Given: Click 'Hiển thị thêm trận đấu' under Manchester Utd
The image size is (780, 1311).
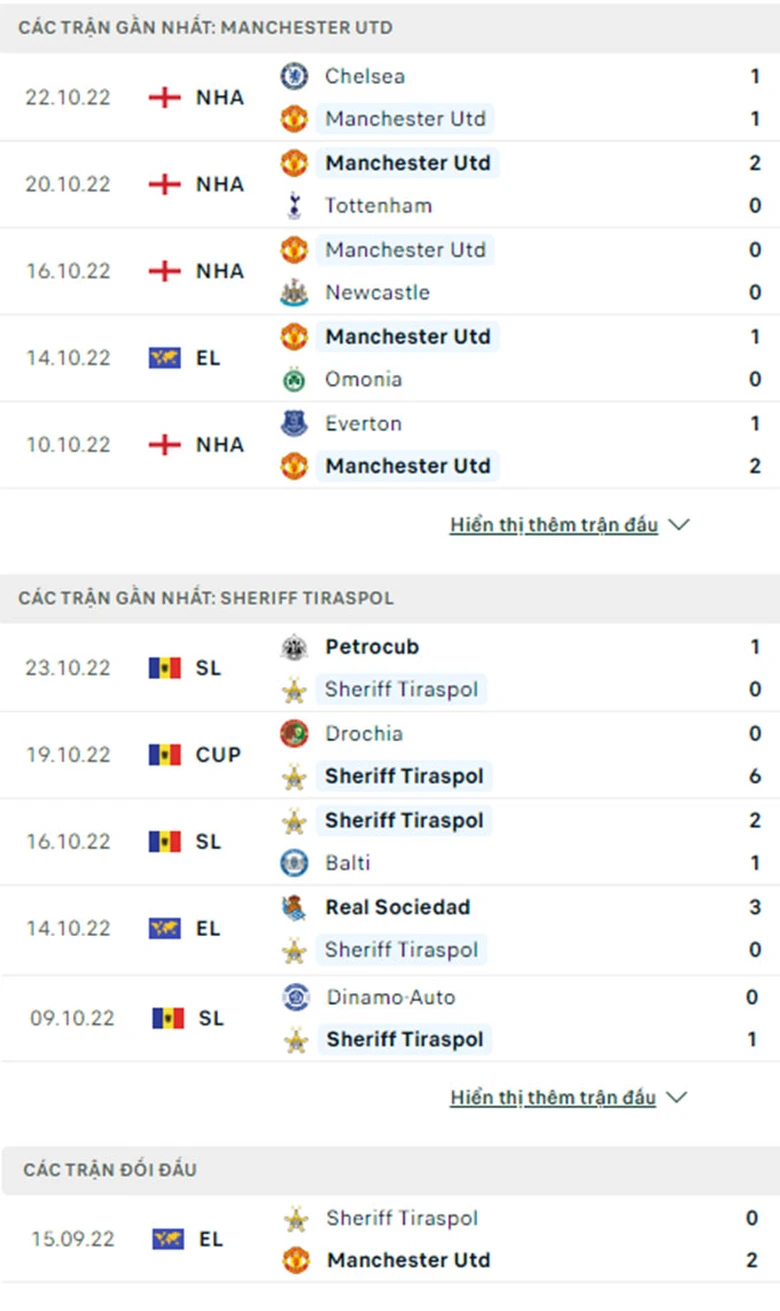Looking at the screenshot, I should click(554, 525).
